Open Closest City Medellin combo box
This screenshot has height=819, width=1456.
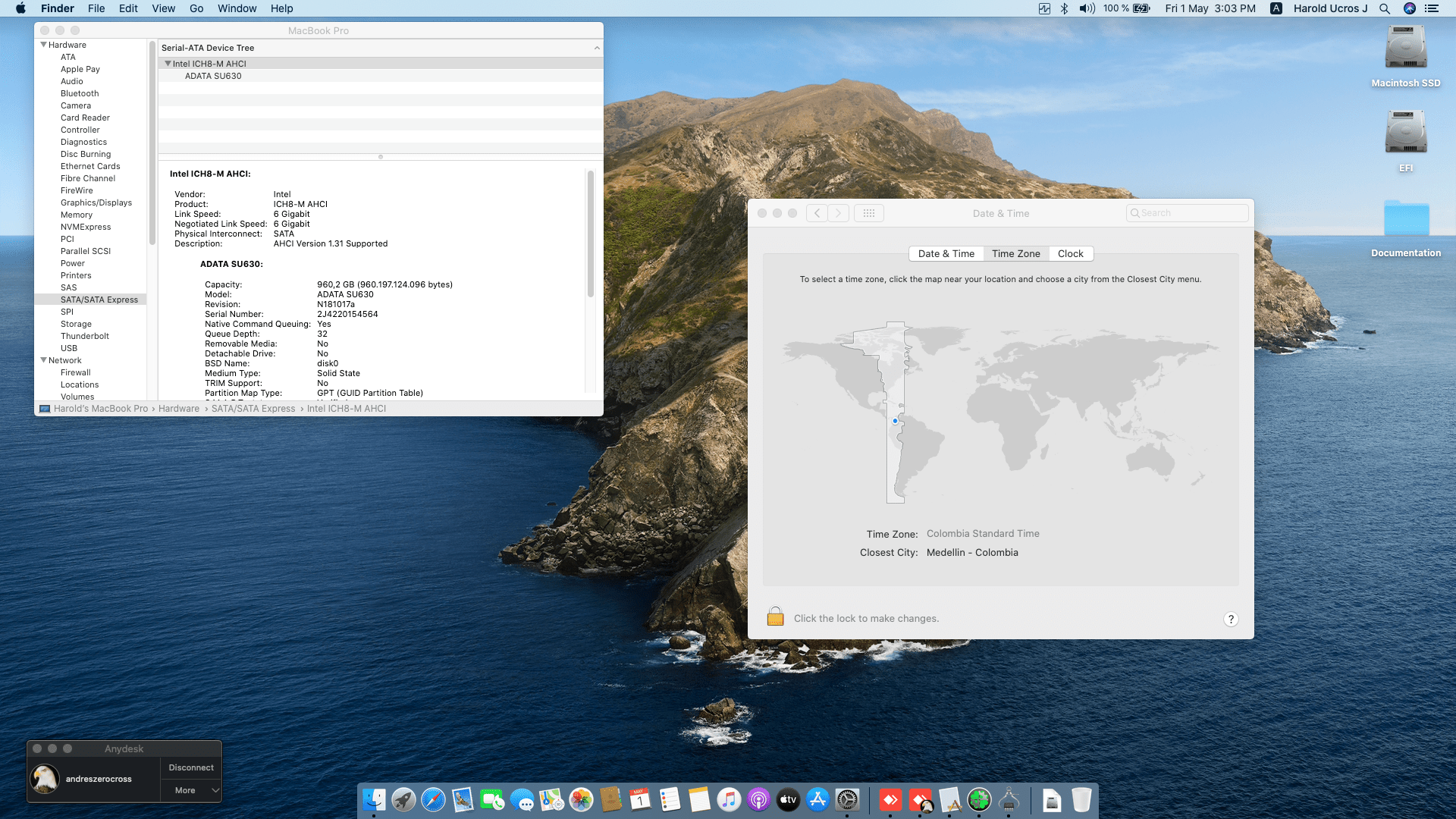972,553
